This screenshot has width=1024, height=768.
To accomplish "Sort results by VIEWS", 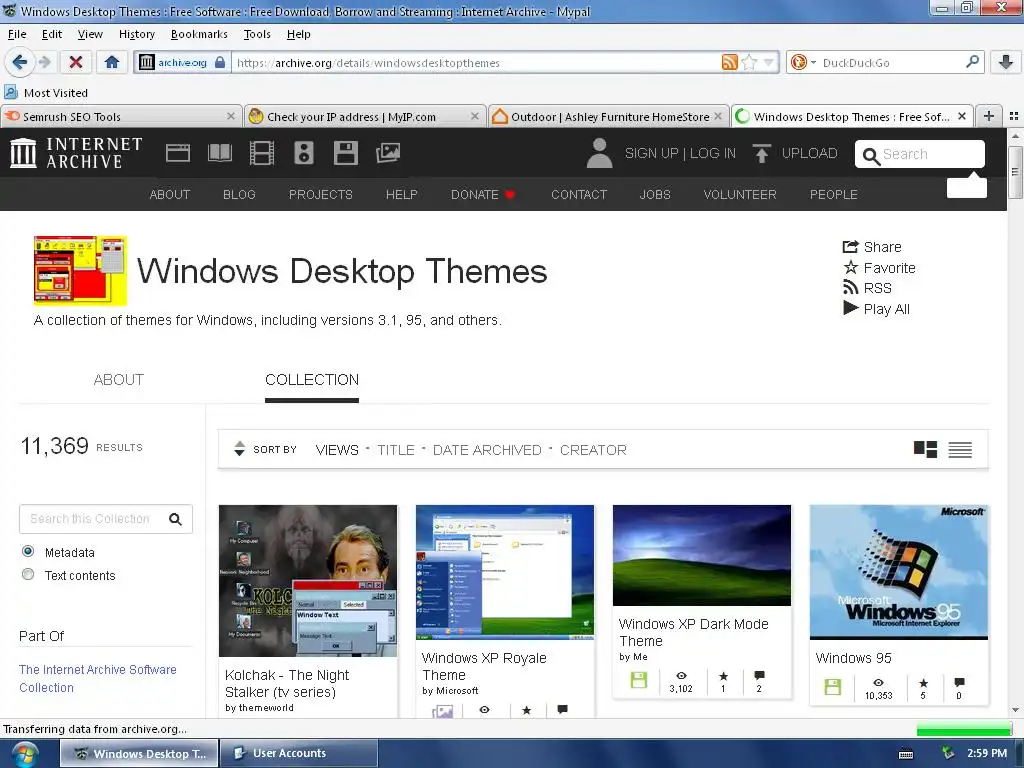I will (x=337, y=450).
